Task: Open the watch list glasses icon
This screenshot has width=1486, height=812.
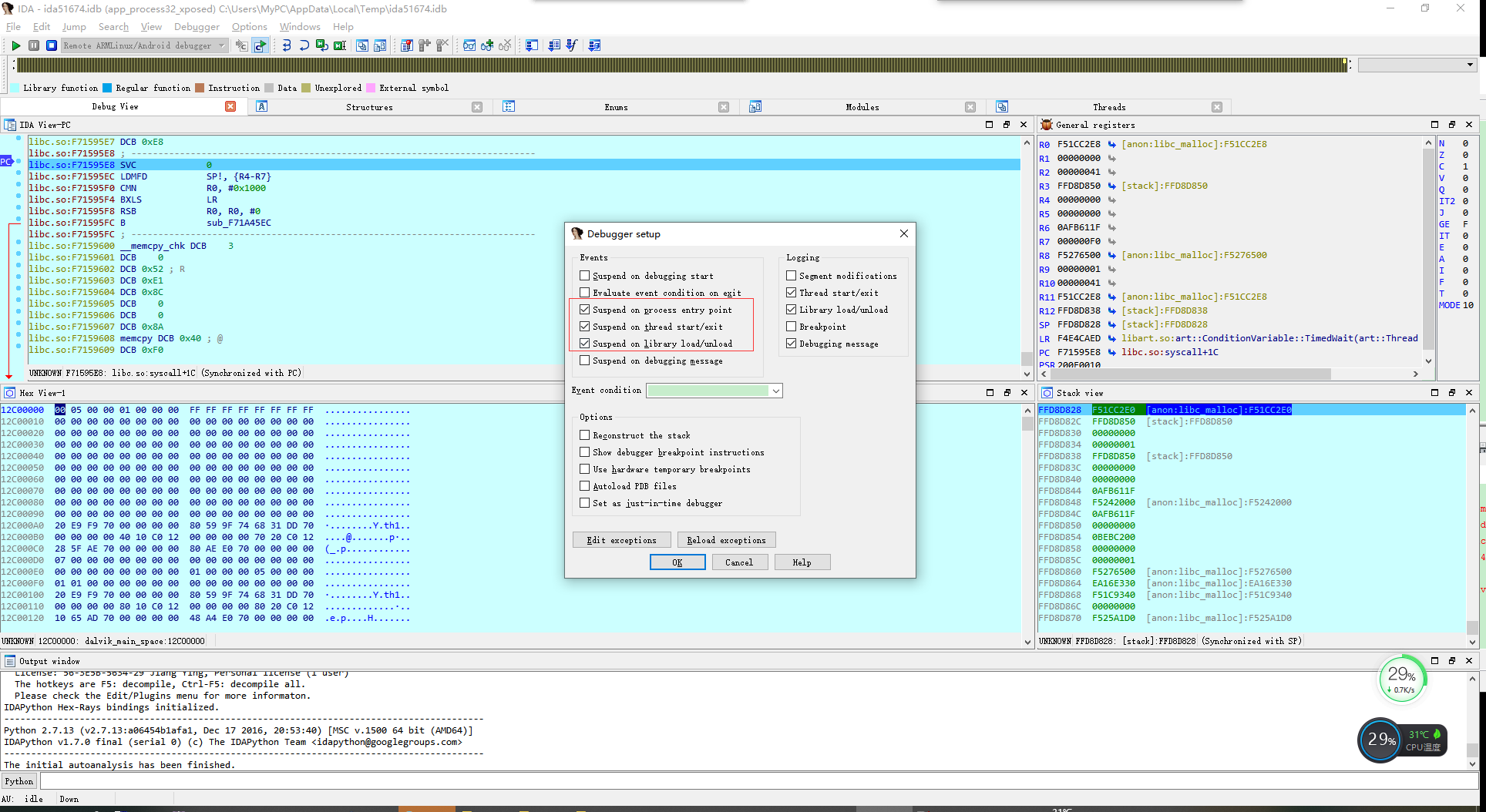Action: [x=469, y=45]
